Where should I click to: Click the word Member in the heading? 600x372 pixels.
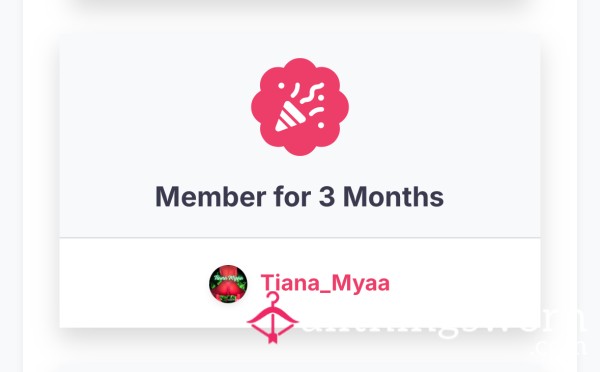pos(210,196)
